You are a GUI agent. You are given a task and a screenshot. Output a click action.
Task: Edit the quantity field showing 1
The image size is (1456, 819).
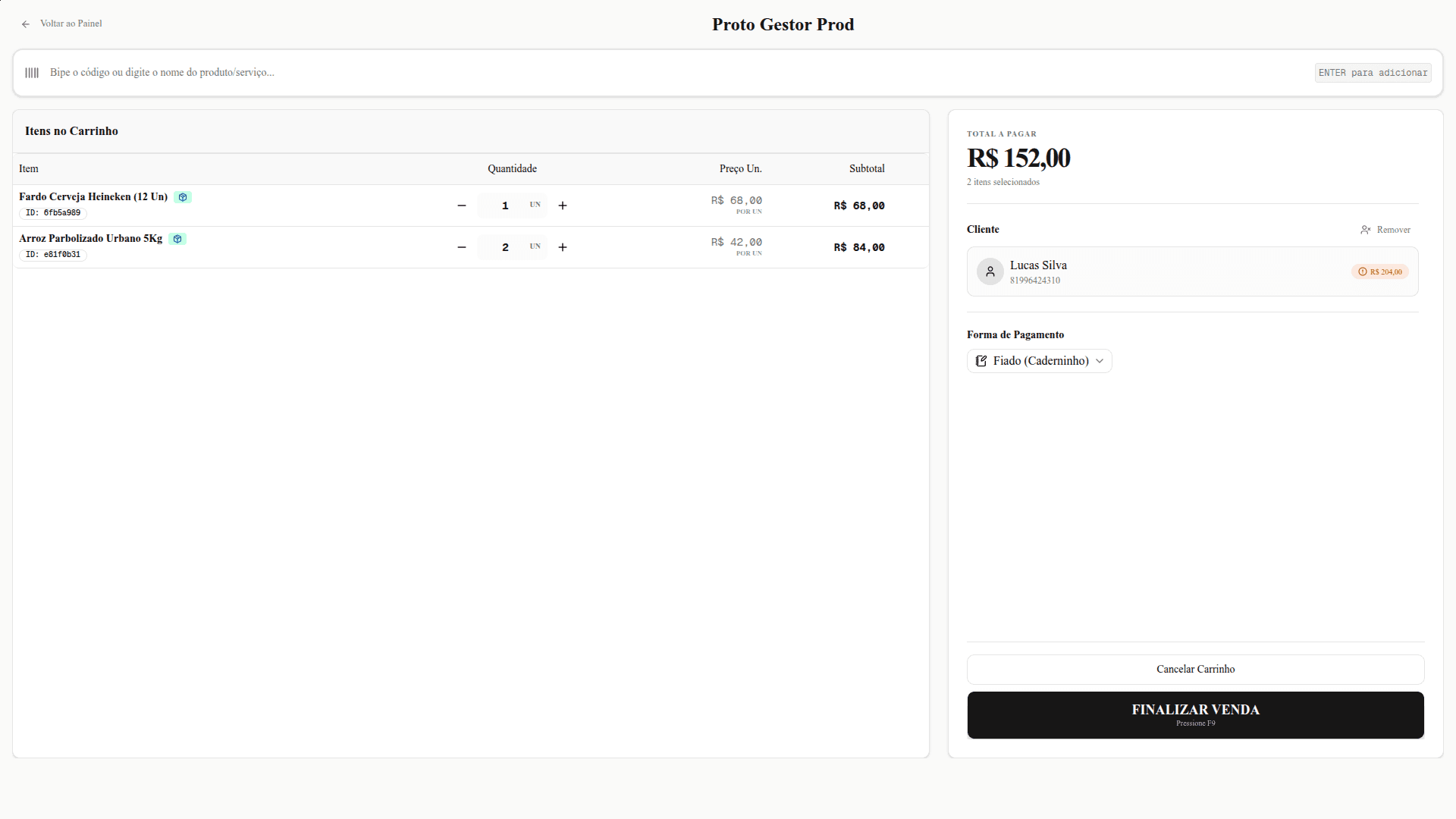(505, 206)
